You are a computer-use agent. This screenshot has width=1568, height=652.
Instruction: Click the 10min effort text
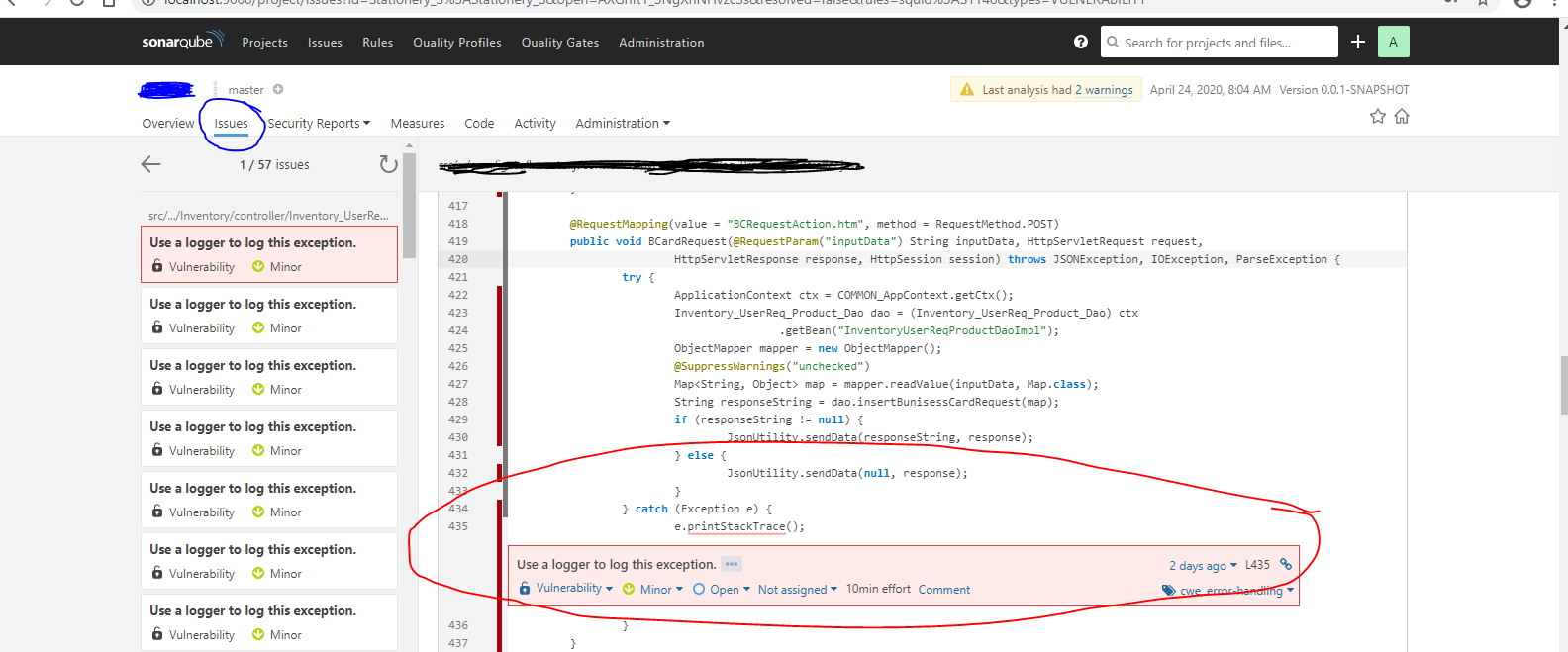(878, 589)
